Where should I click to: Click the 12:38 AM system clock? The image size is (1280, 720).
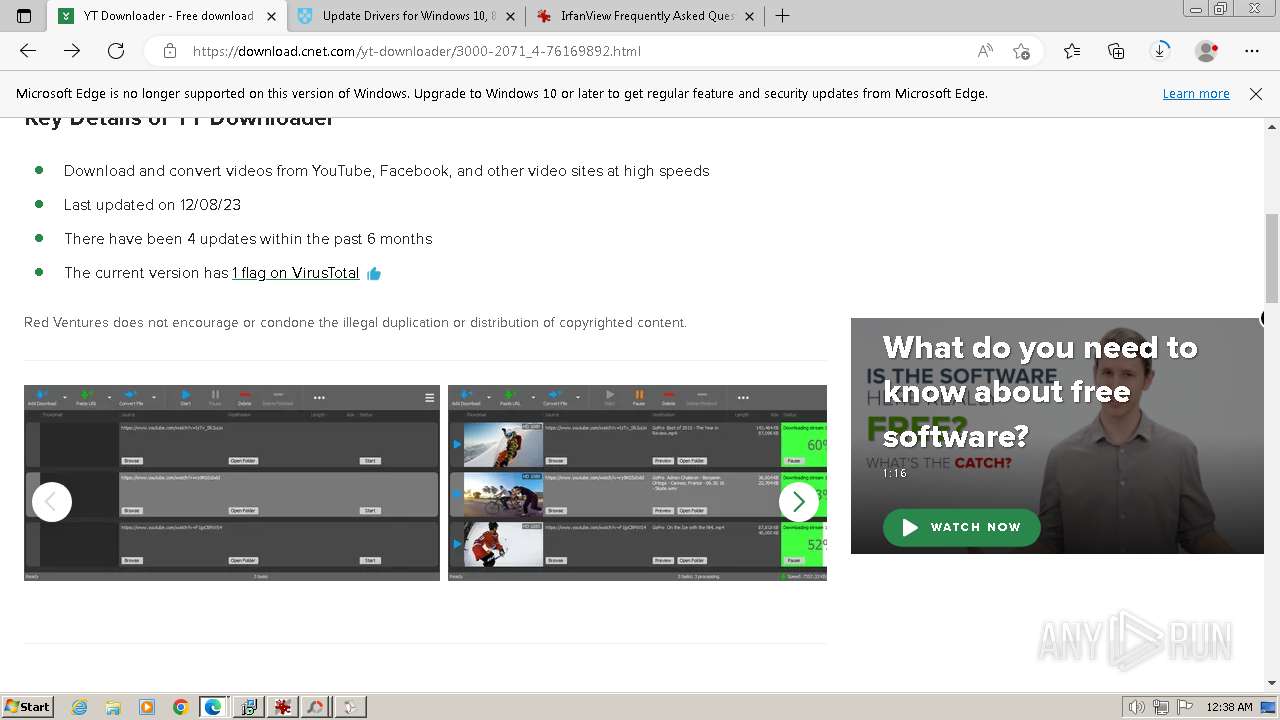click(x=1229, y=707)
